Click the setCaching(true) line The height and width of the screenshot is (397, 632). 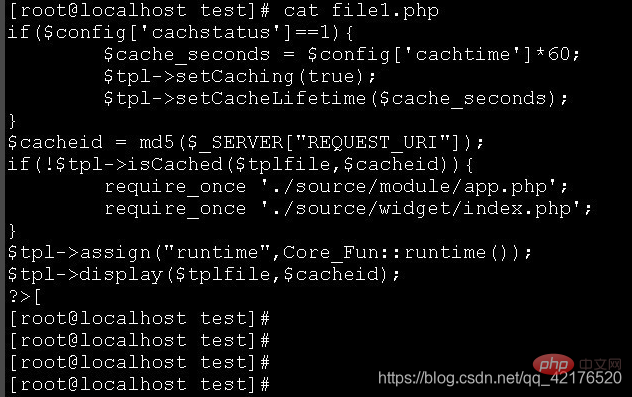(x=240, y=77)
